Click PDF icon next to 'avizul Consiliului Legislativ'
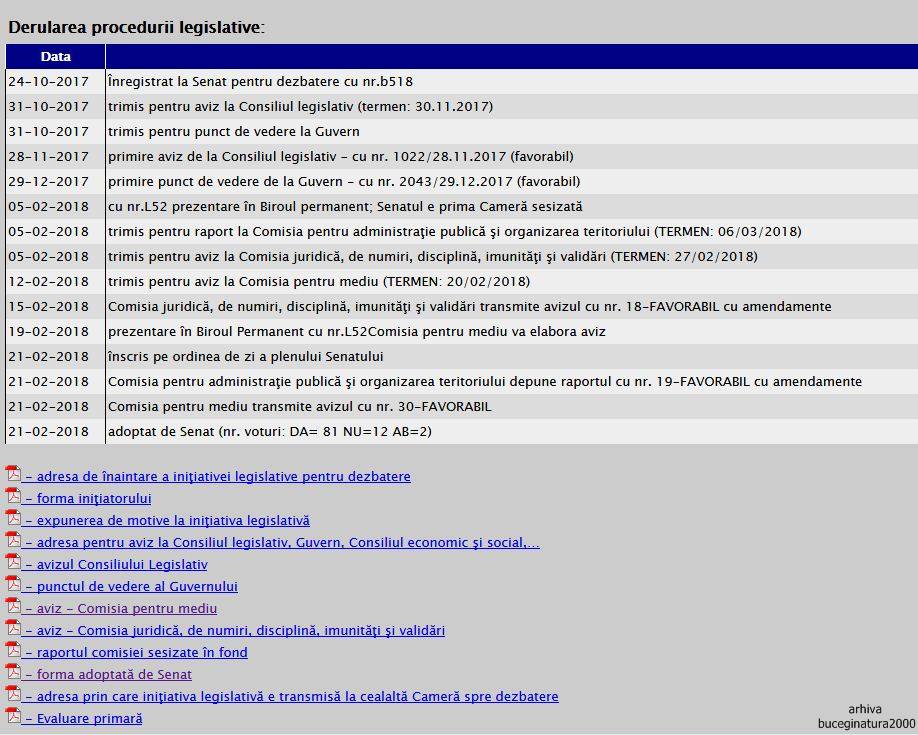Screen dimensions: 918x735 point(13,562)
